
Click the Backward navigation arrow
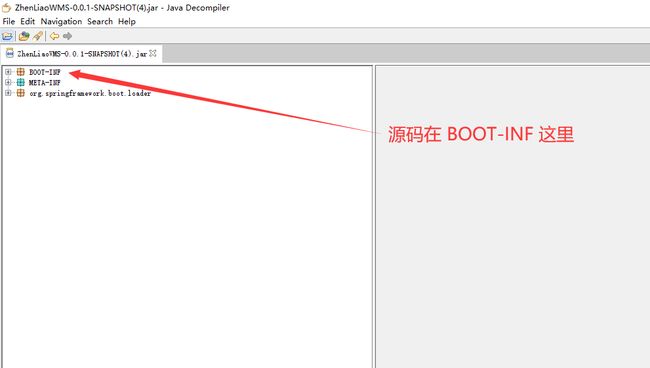(54, 36)
